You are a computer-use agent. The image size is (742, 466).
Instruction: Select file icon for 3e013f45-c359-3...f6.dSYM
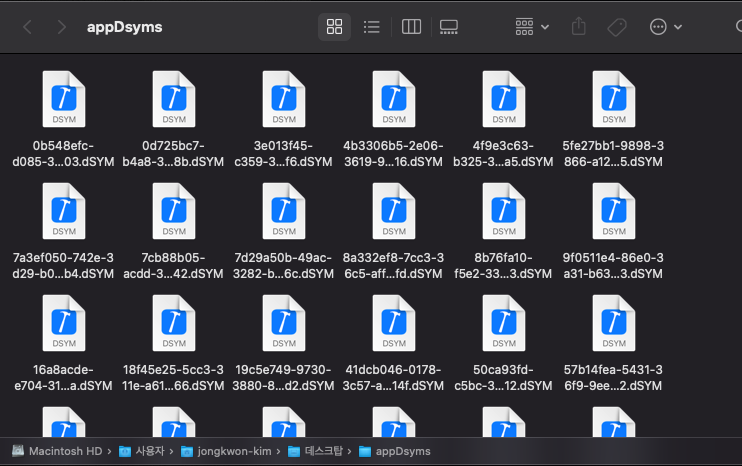click(284, 99)
